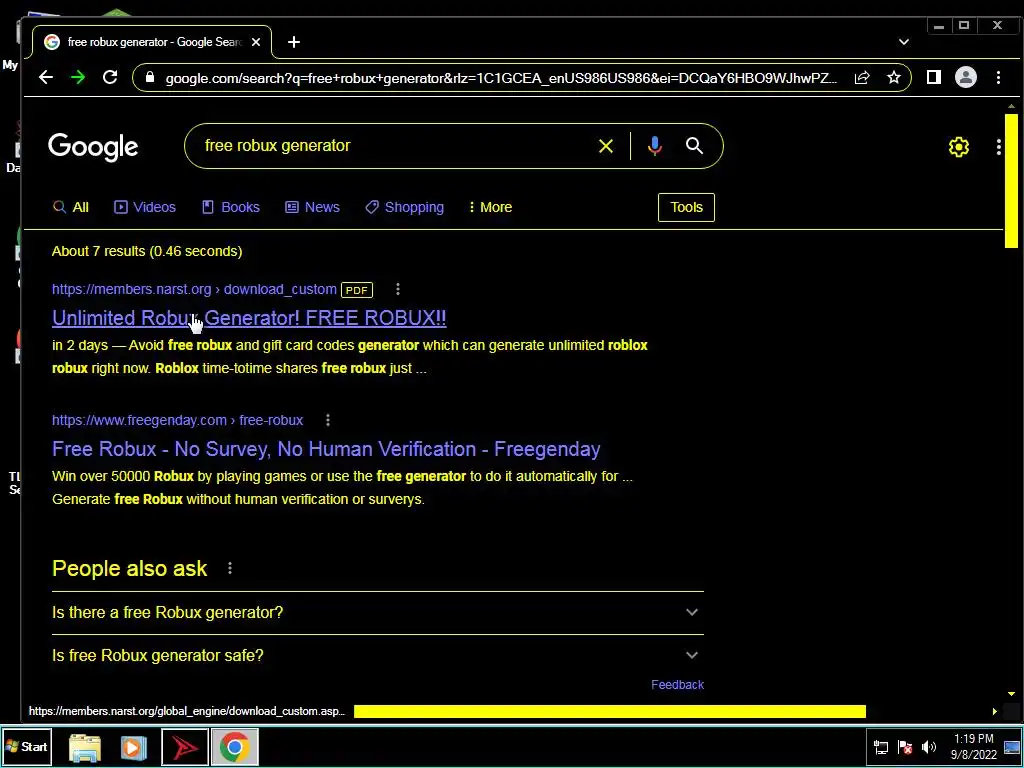Screen dimensions: 1024x768
Task: Click the magnifier search button
Action: 694,146
